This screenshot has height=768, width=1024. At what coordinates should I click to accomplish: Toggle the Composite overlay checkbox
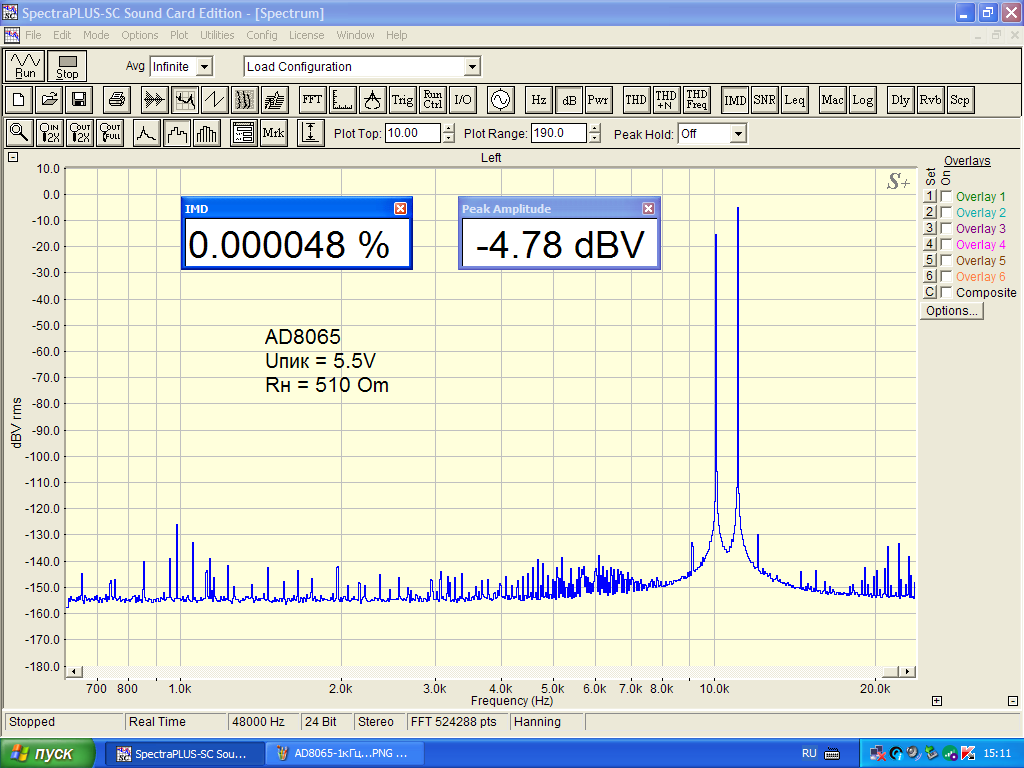tap(946, 293)
